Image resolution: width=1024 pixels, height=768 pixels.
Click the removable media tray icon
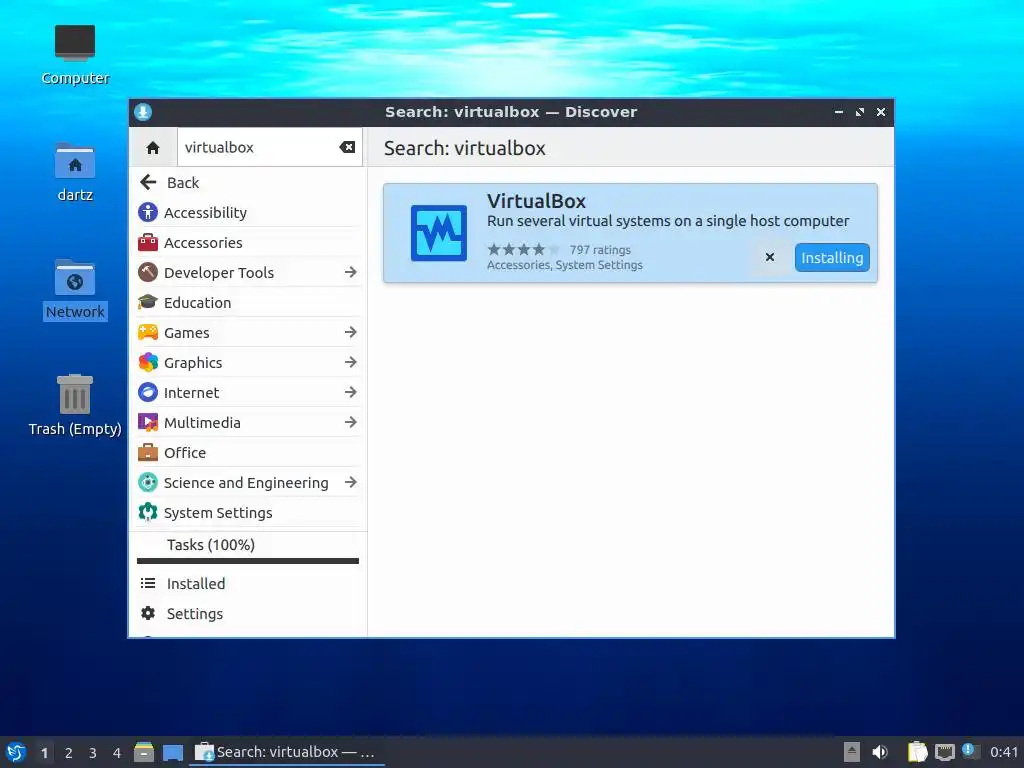click(x=852, y=752)
